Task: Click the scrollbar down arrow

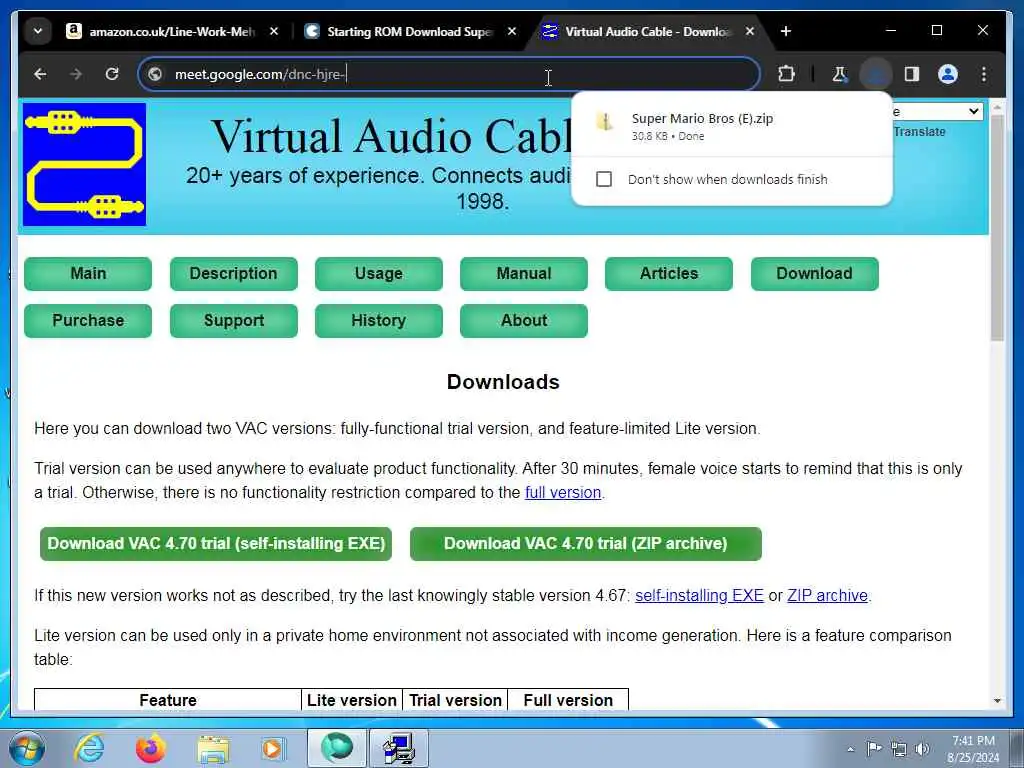Action: (997, 701)
